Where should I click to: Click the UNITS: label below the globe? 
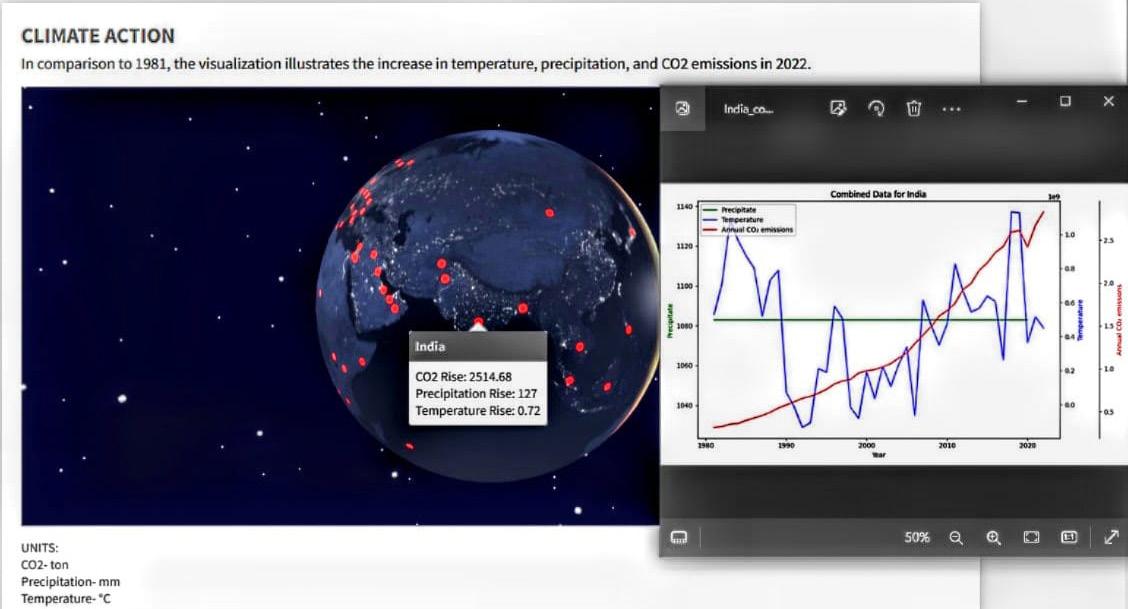pyautogui.click(x=40, y=548)
